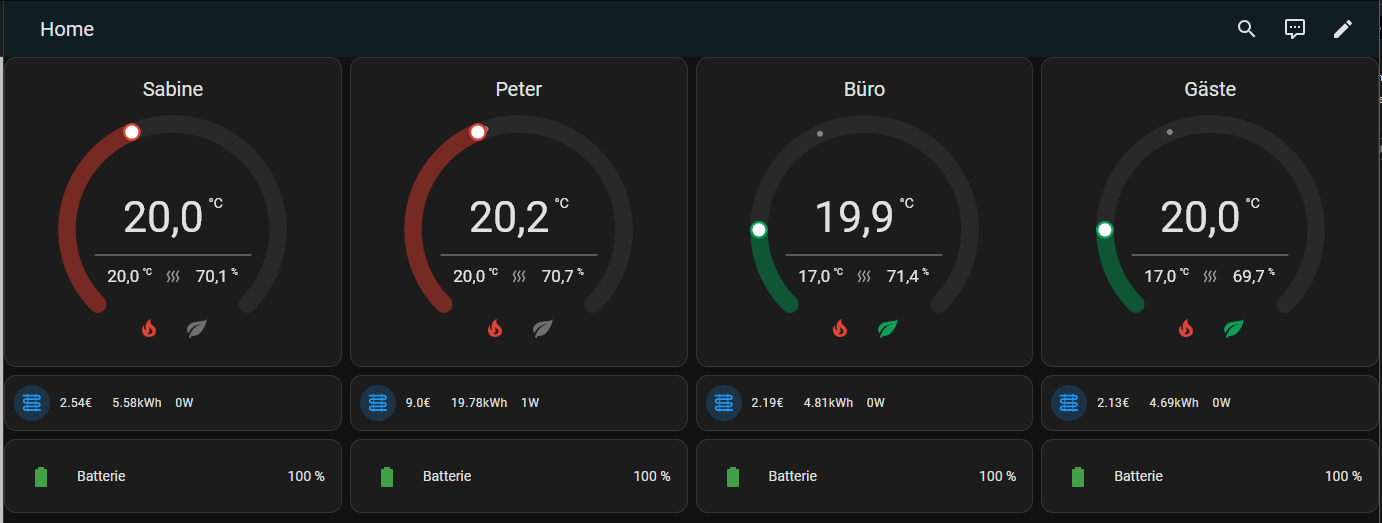The width and height of the screenshot is (1382, 523).
Task: Click the pencil edit dashboard icon
Action: click(1343, 29)
